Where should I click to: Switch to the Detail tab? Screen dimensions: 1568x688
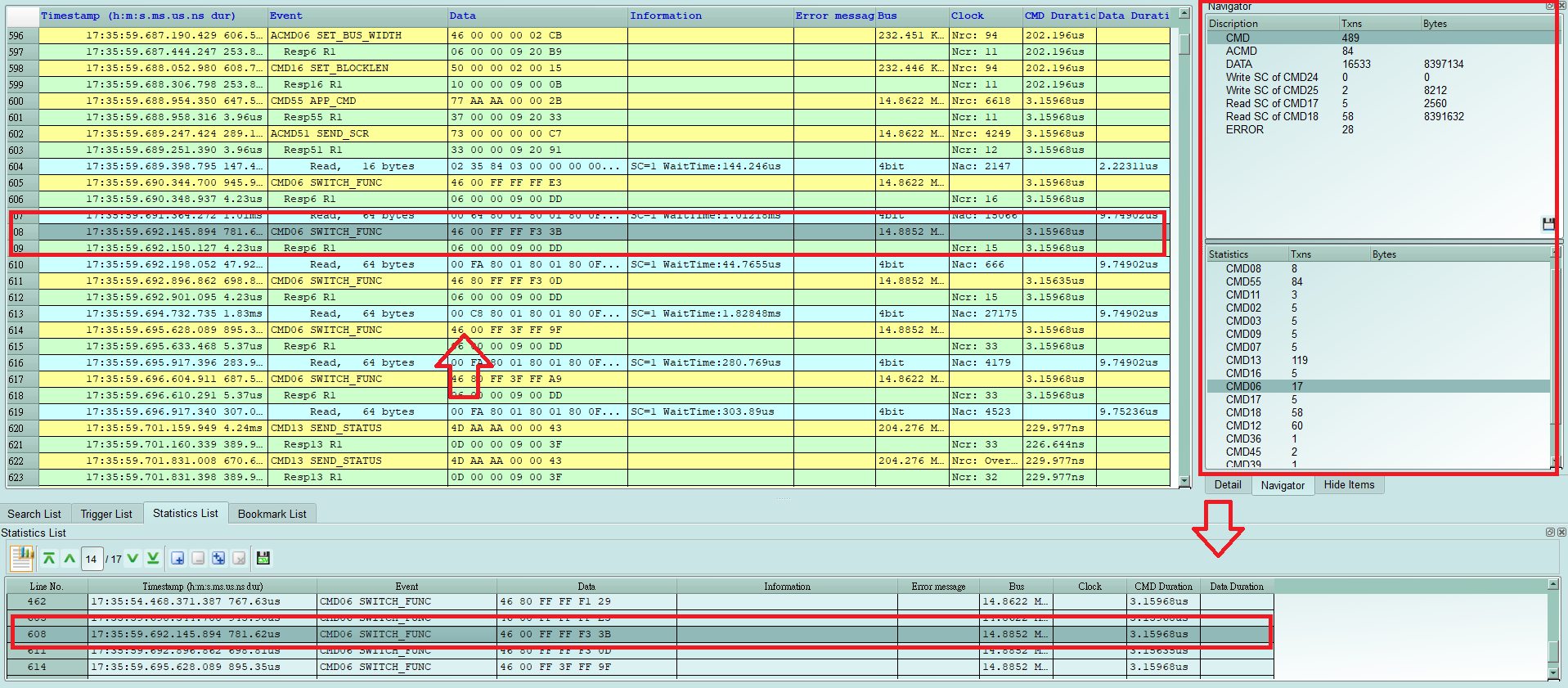click(x=1228, y=484)
